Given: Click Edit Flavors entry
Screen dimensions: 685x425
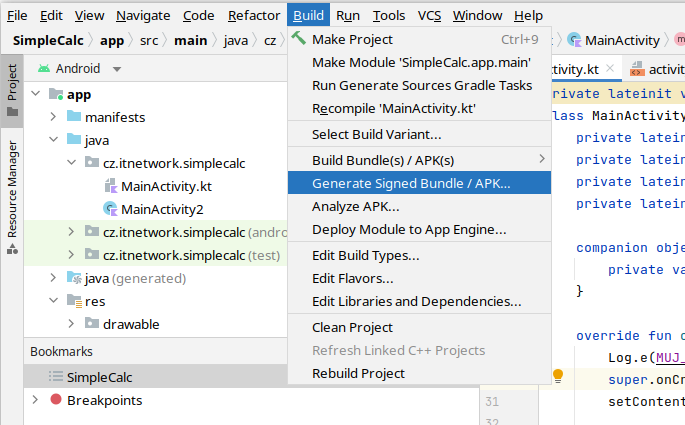Looking at the screenshot, I should click(x=419, y=278).
